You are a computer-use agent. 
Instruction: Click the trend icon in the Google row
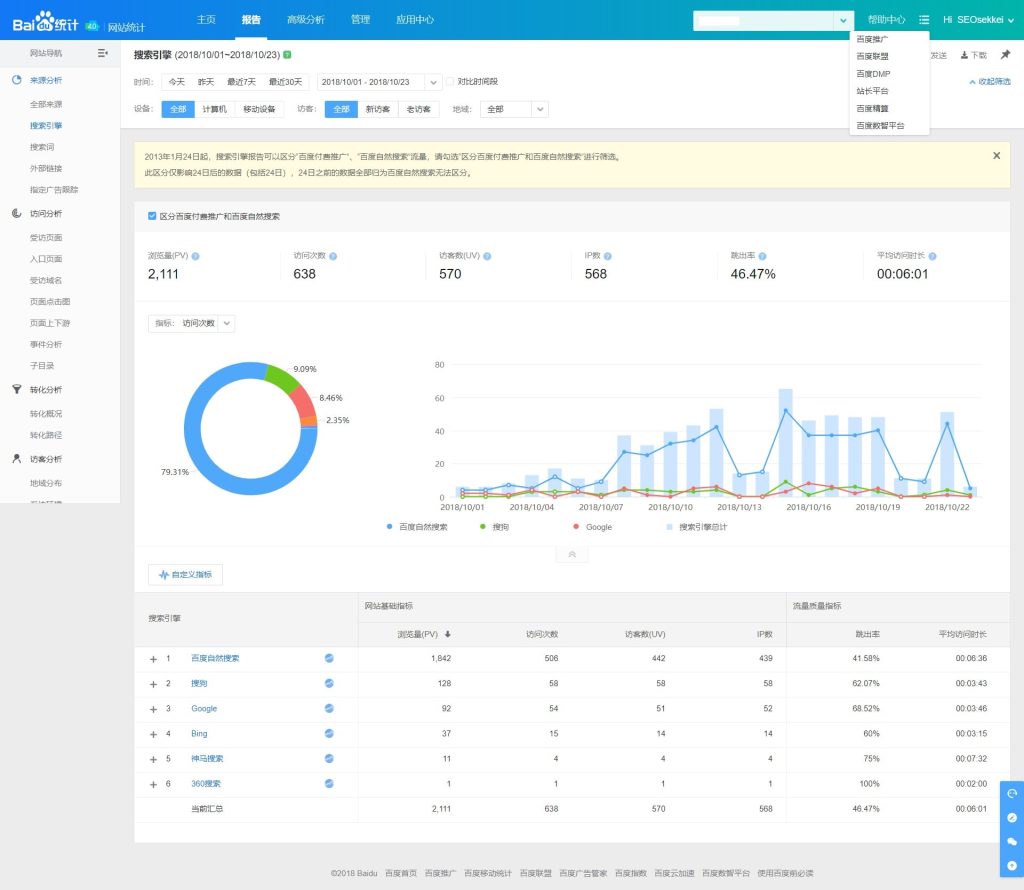[x=329, y=708]
